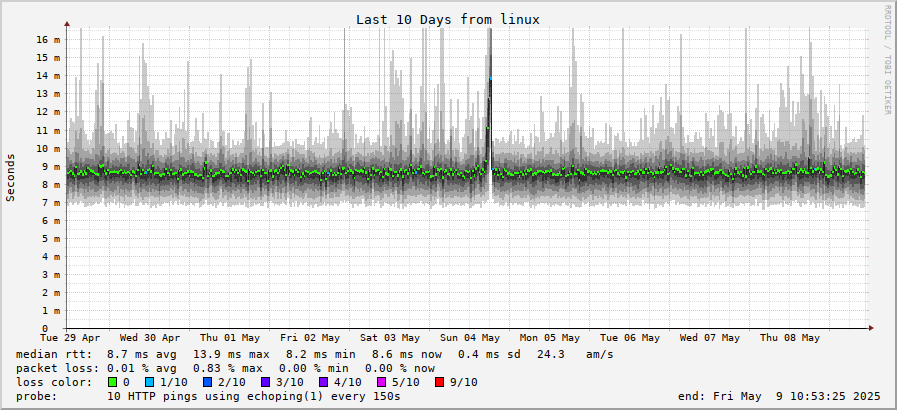Click the purple 4/10 loss swatch
Viewport: 897px width, 410px height.
point(323,382)
